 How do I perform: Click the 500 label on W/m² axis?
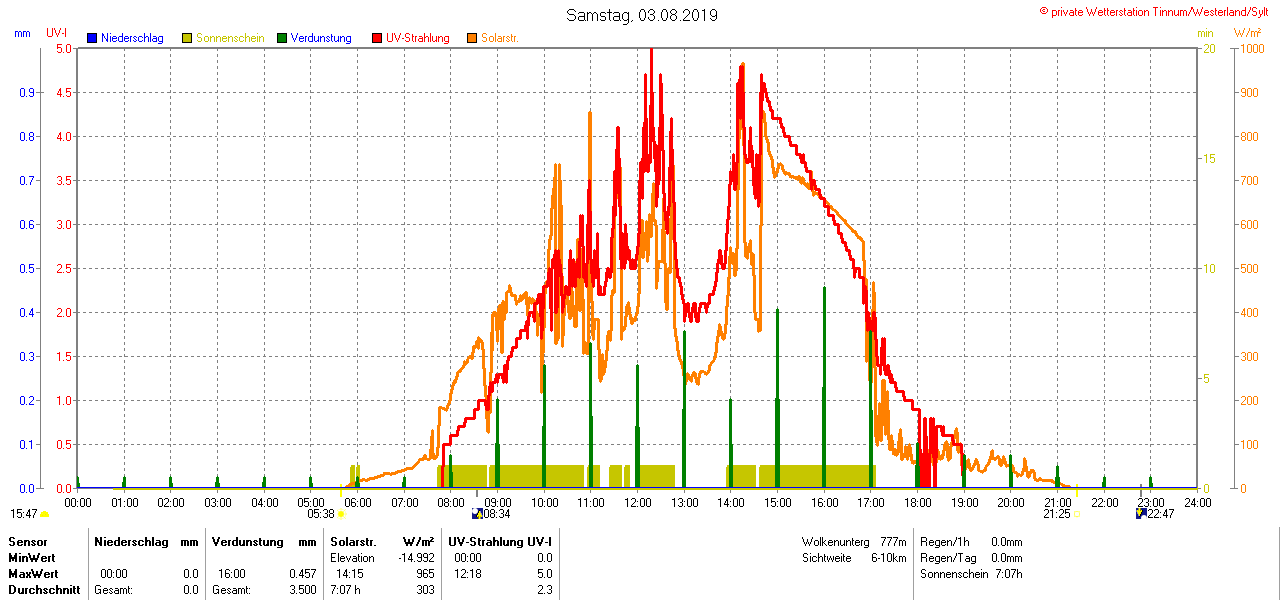[x=1249, y=268]
